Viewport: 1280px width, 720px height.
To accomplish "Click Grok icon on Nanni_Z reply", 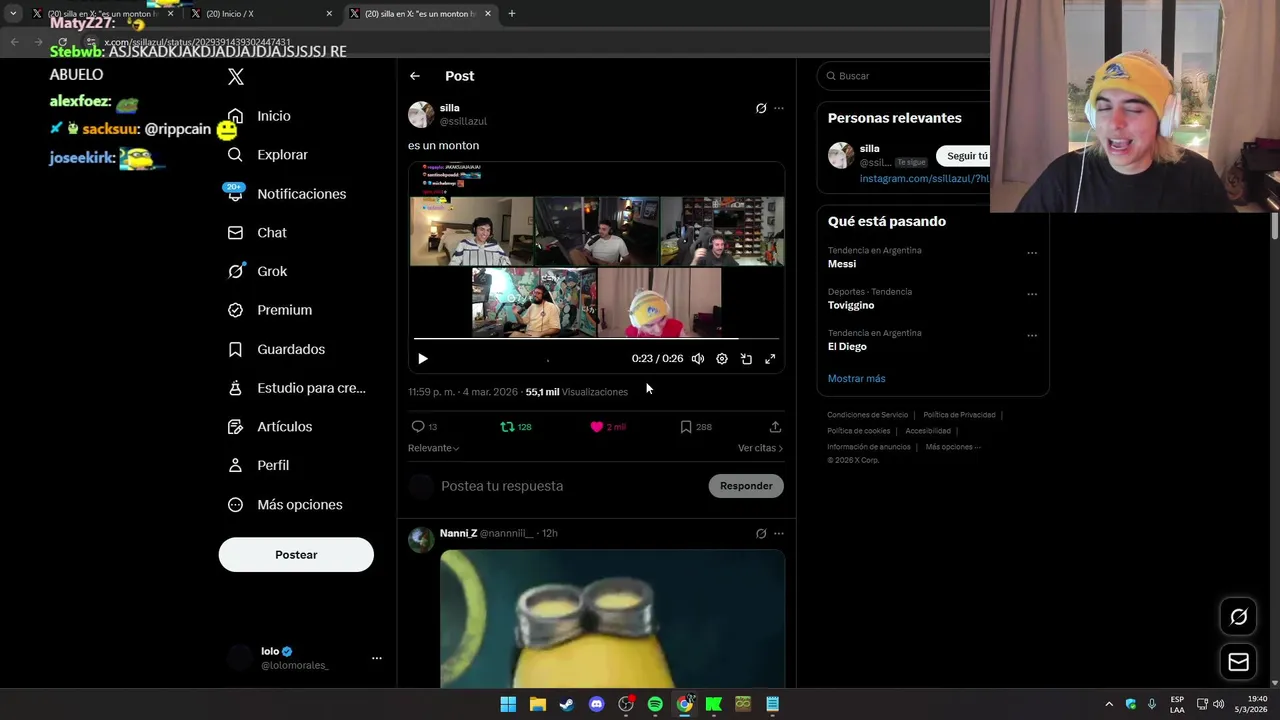I will 761,534.
